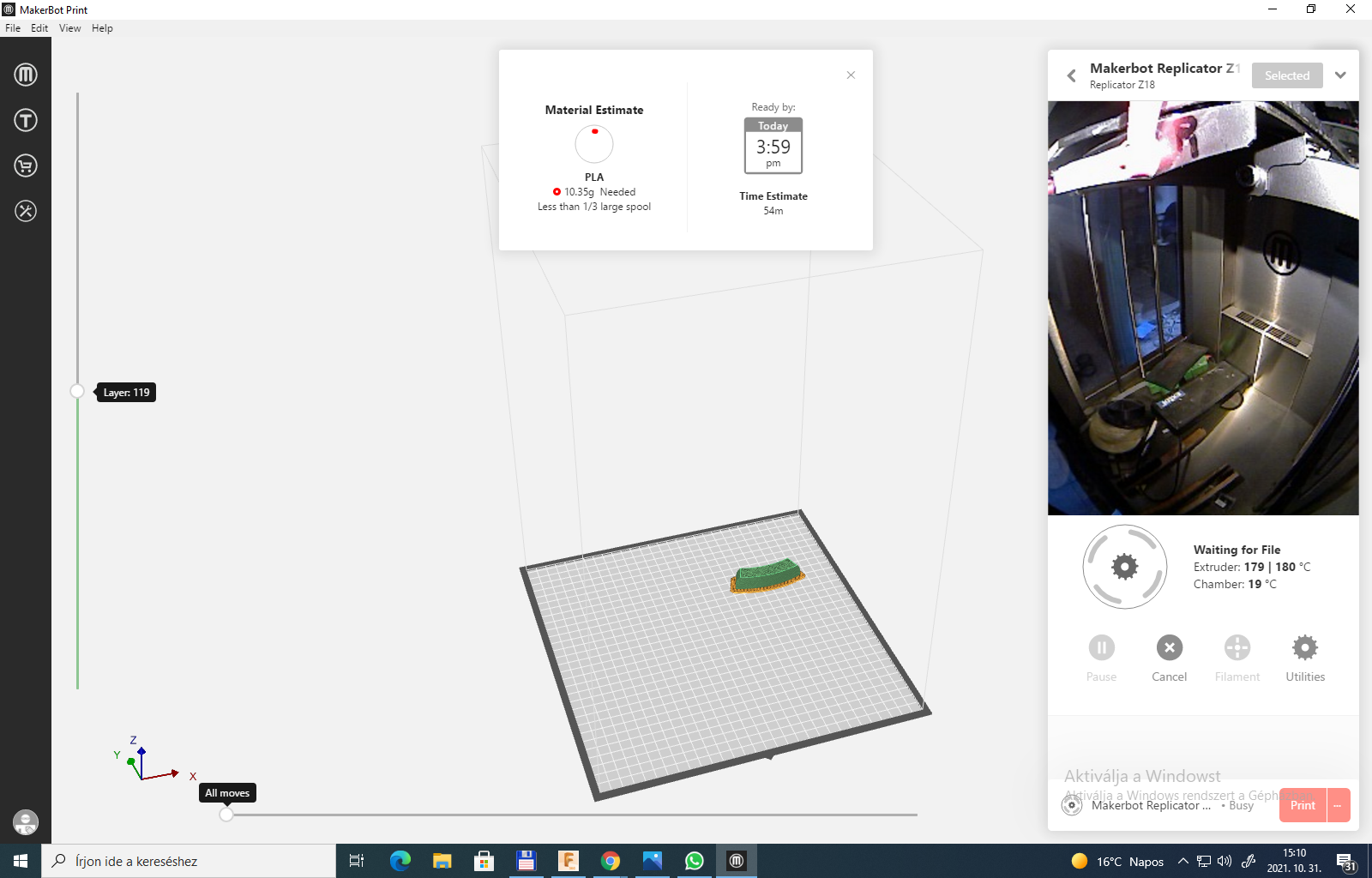This screenshot has height=878, width=1372.
Task: Open the View menu
Action: pyautogui.click(x=70, y=28)
